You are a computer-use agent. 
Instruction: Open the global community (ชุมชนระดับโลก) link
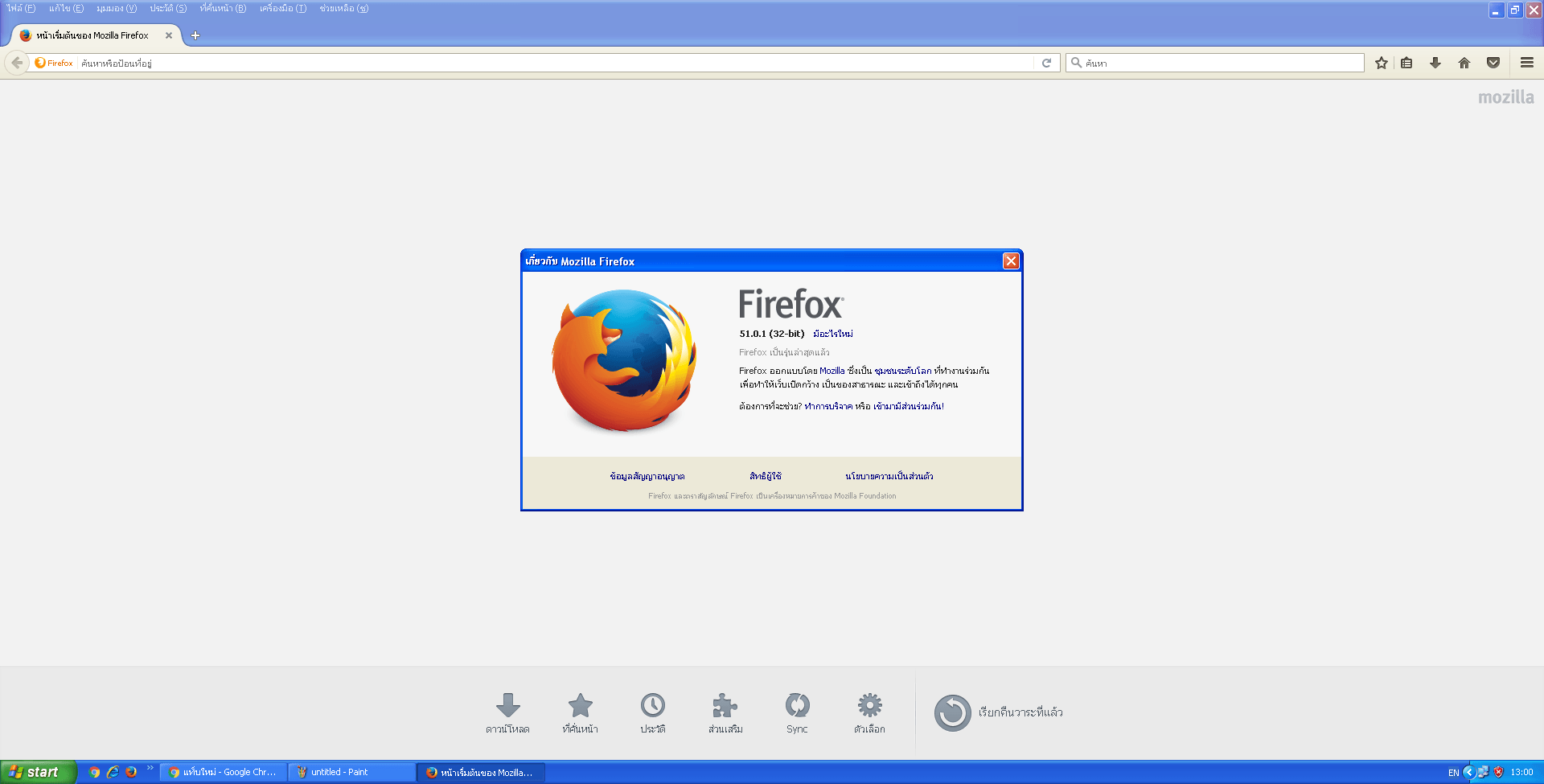coord(903,371)
